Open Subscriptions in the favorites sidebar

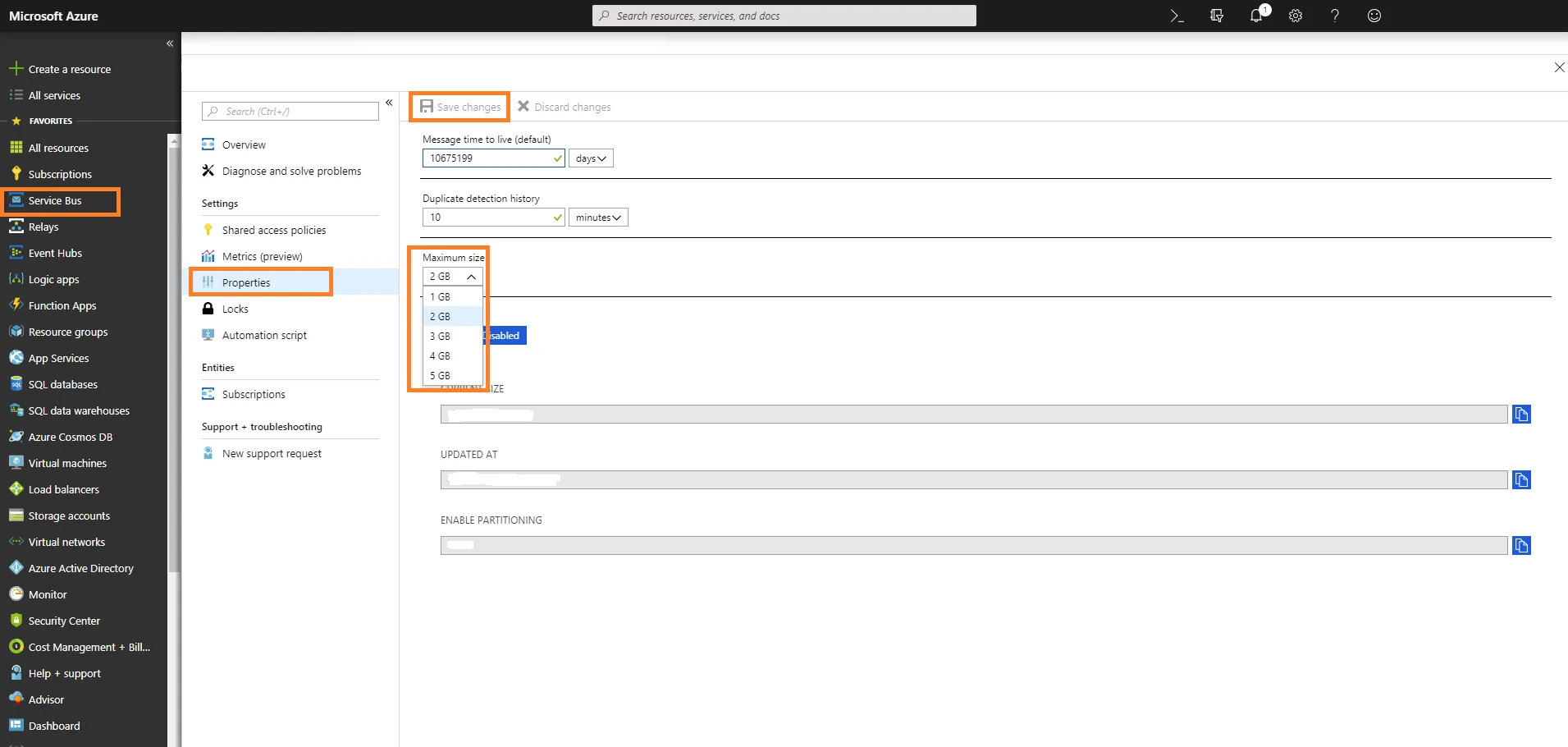(60, 174)
